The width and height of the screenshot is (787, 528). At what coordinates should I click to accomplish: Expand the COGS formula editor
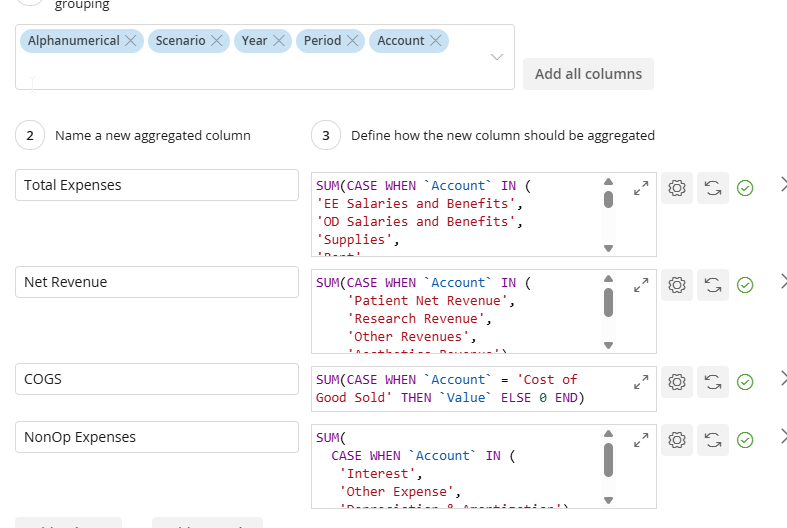(641, 381)
